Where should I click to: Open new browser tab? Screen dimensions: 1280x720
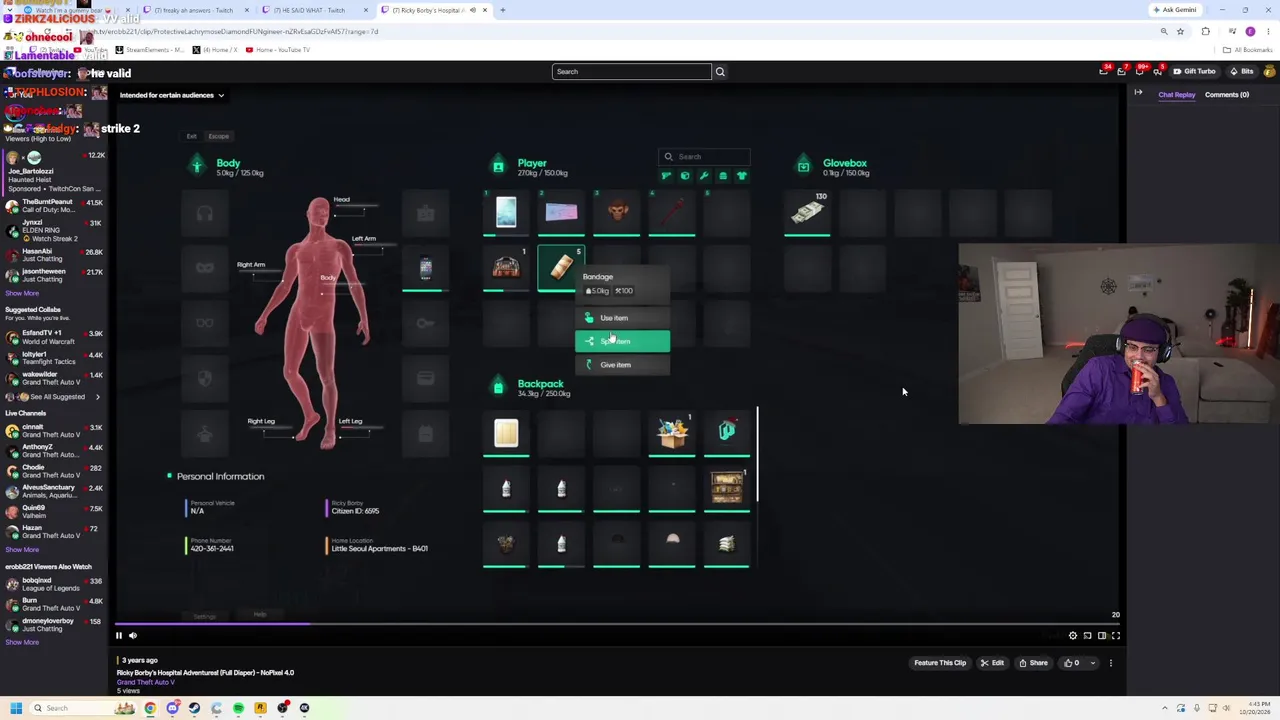[x=502, y=10]
